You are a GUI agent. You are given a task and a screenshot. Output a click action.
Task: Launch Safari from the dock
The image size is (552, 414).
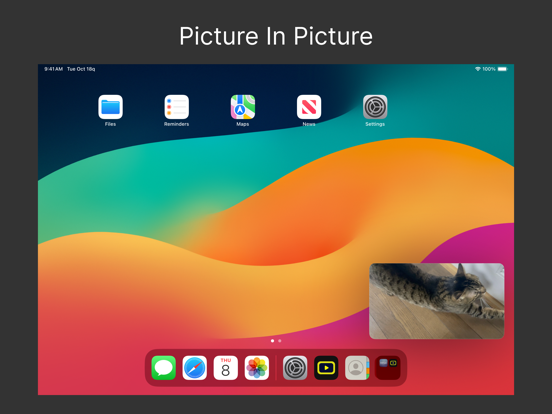tap(195, 368)
